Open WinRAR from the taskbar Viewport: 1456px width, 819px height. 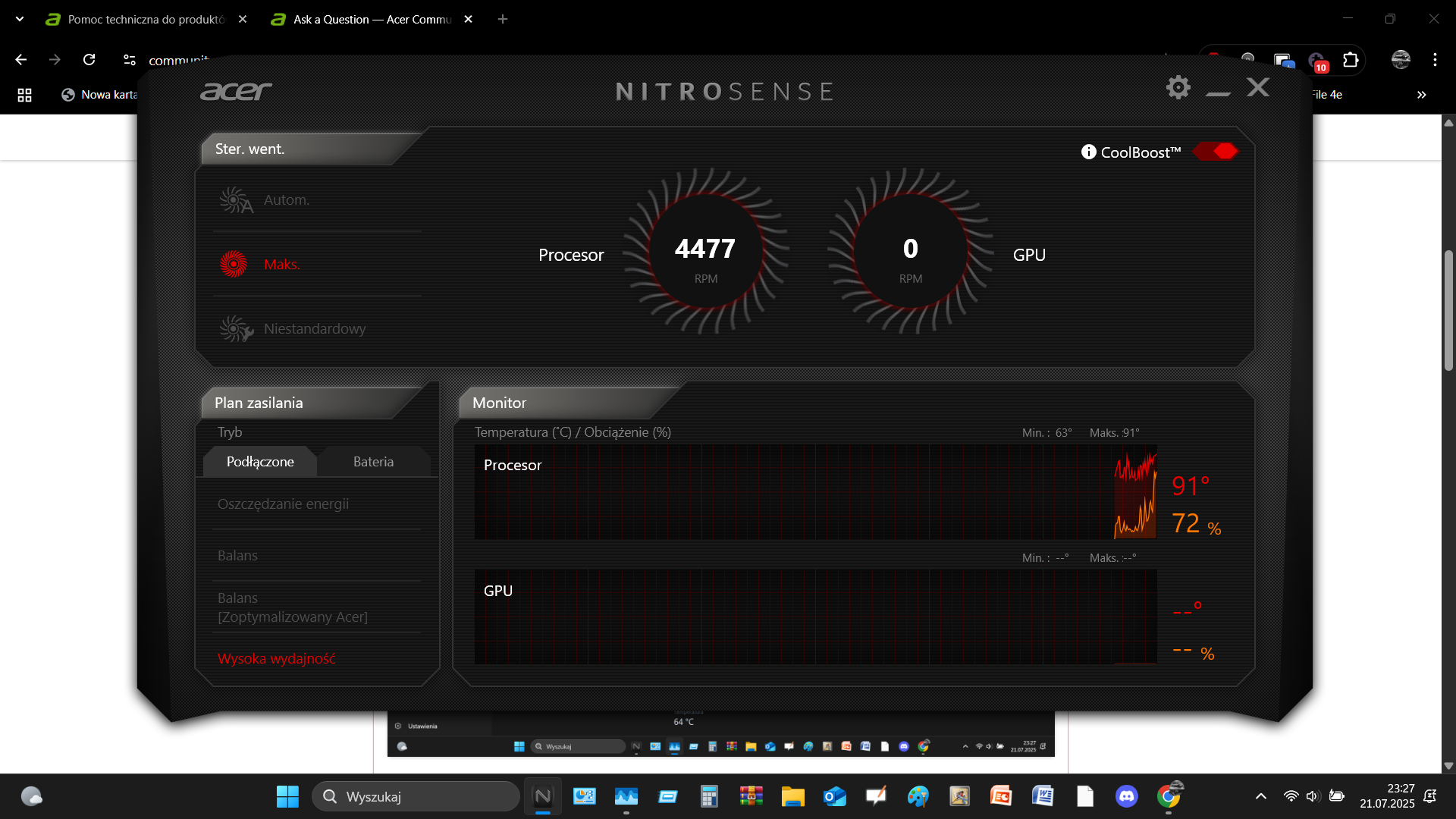tap(751, 796)
